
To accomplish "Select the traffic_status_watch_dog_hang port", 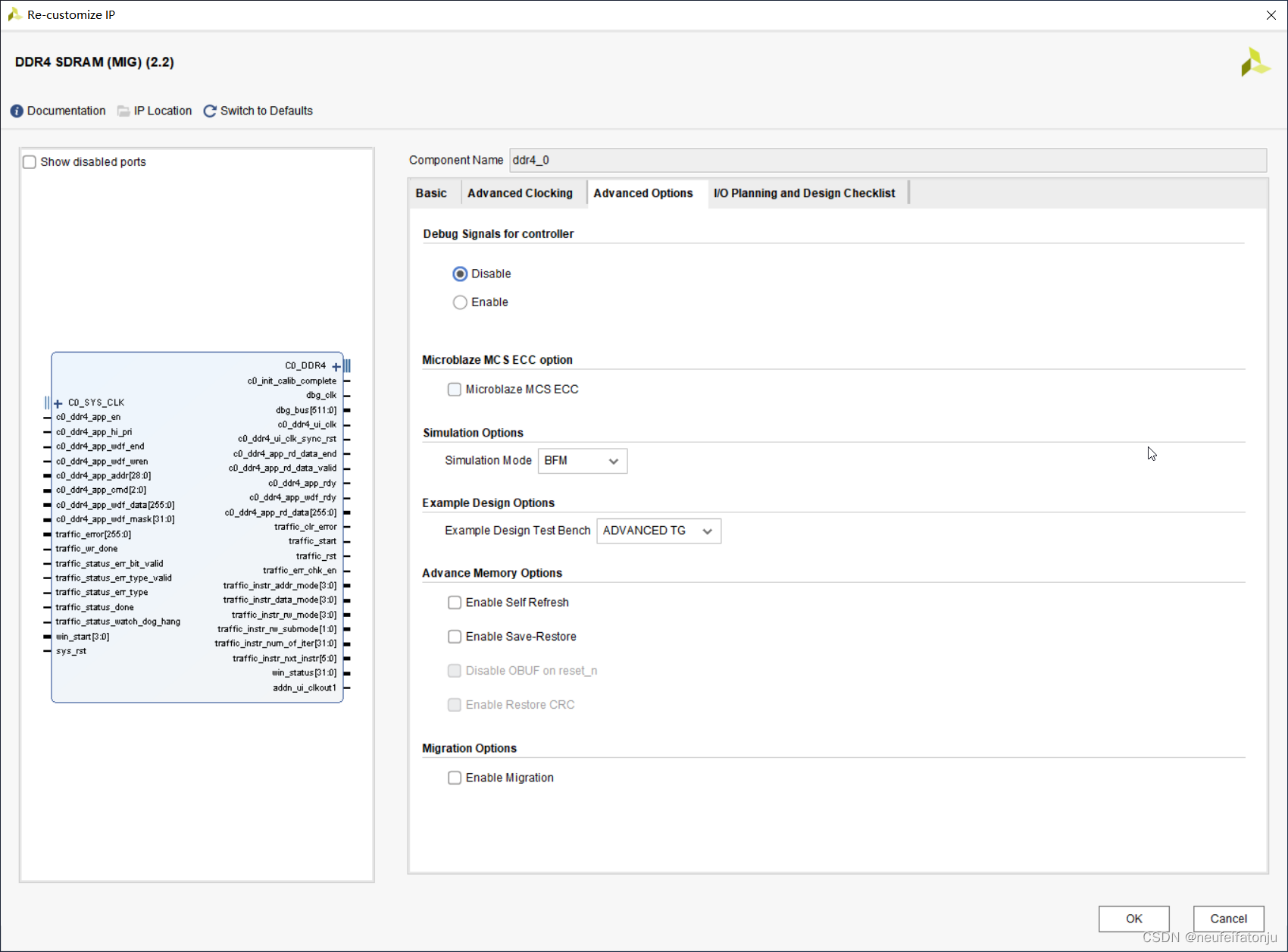I will (x=118, y=622).
